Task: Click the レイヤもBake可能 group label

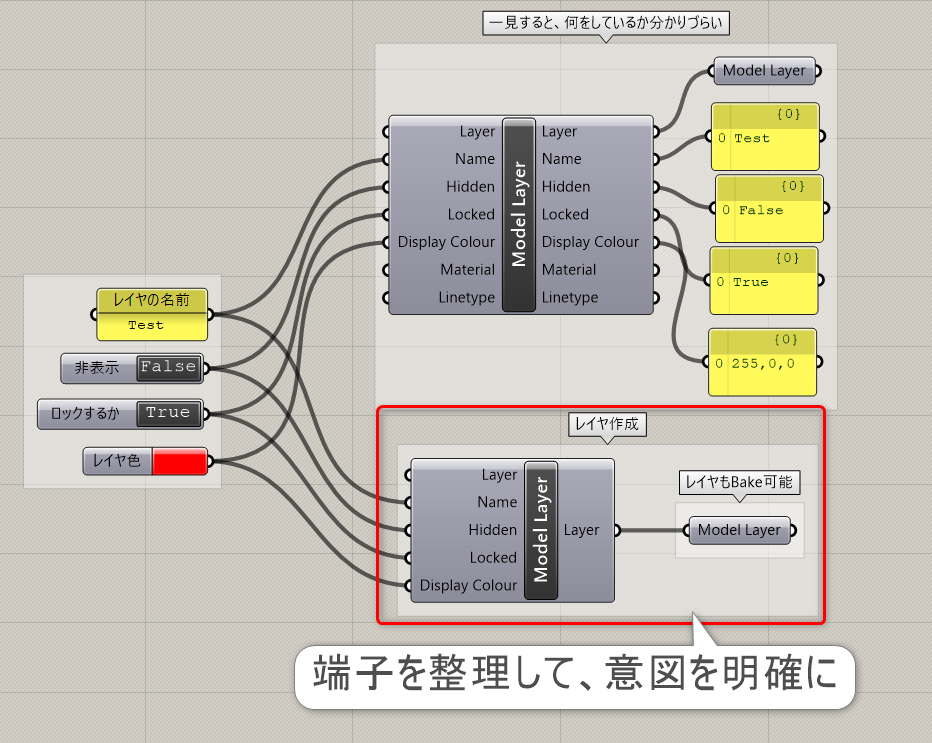Action: [739, 482]
